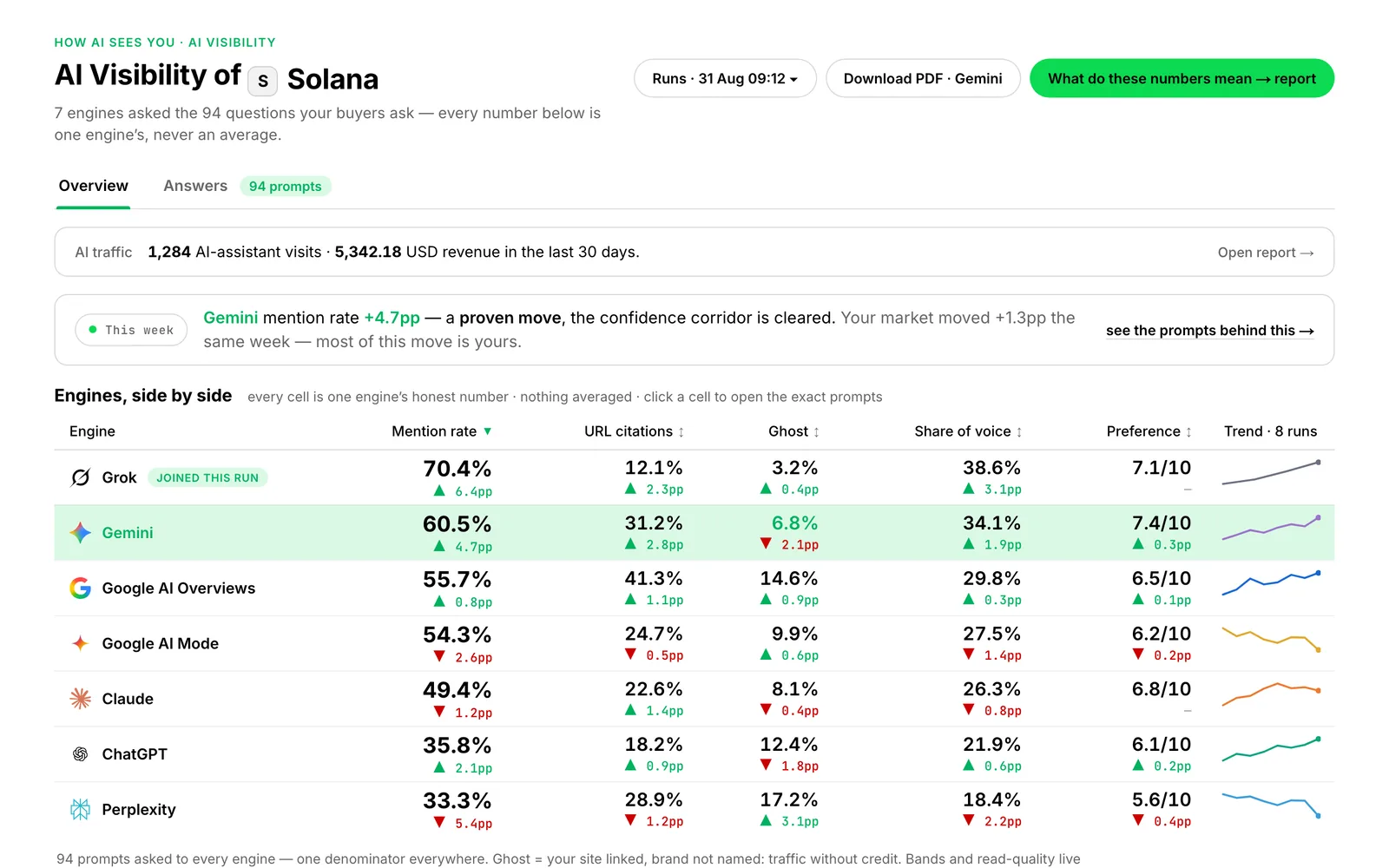
Task: Click the Claude starburst logo icon
Action: point(81,699)
